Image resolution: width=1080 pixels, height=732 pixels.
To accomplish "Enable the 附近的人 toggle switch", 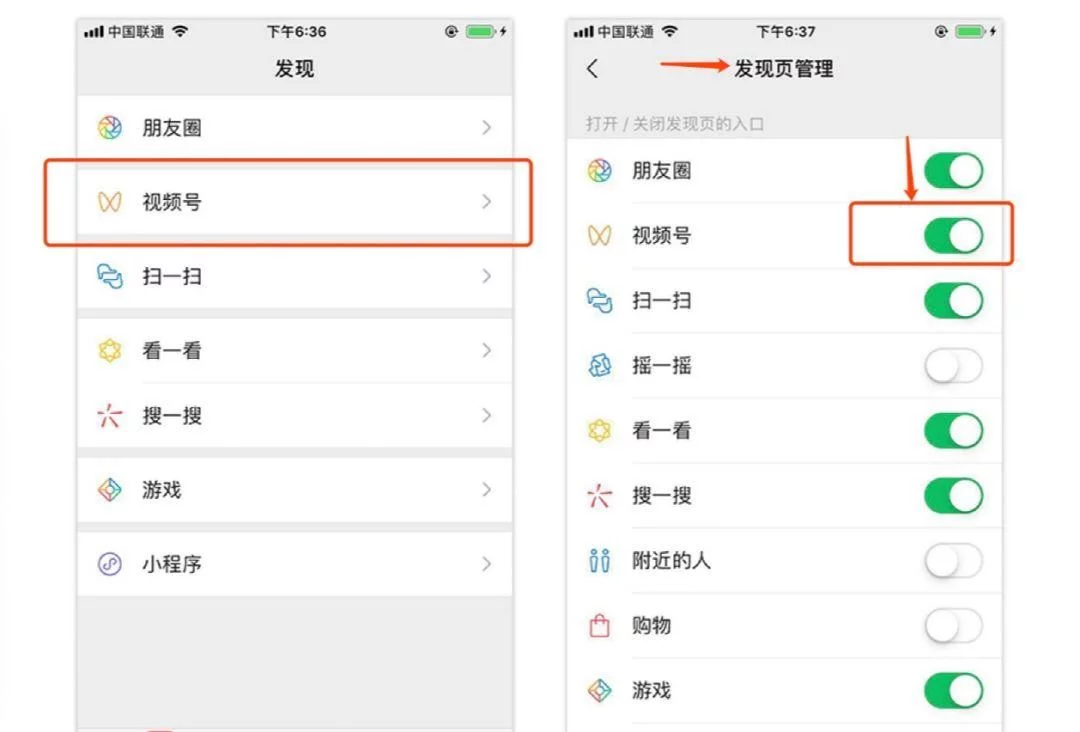I will click(x=953, y=561).
